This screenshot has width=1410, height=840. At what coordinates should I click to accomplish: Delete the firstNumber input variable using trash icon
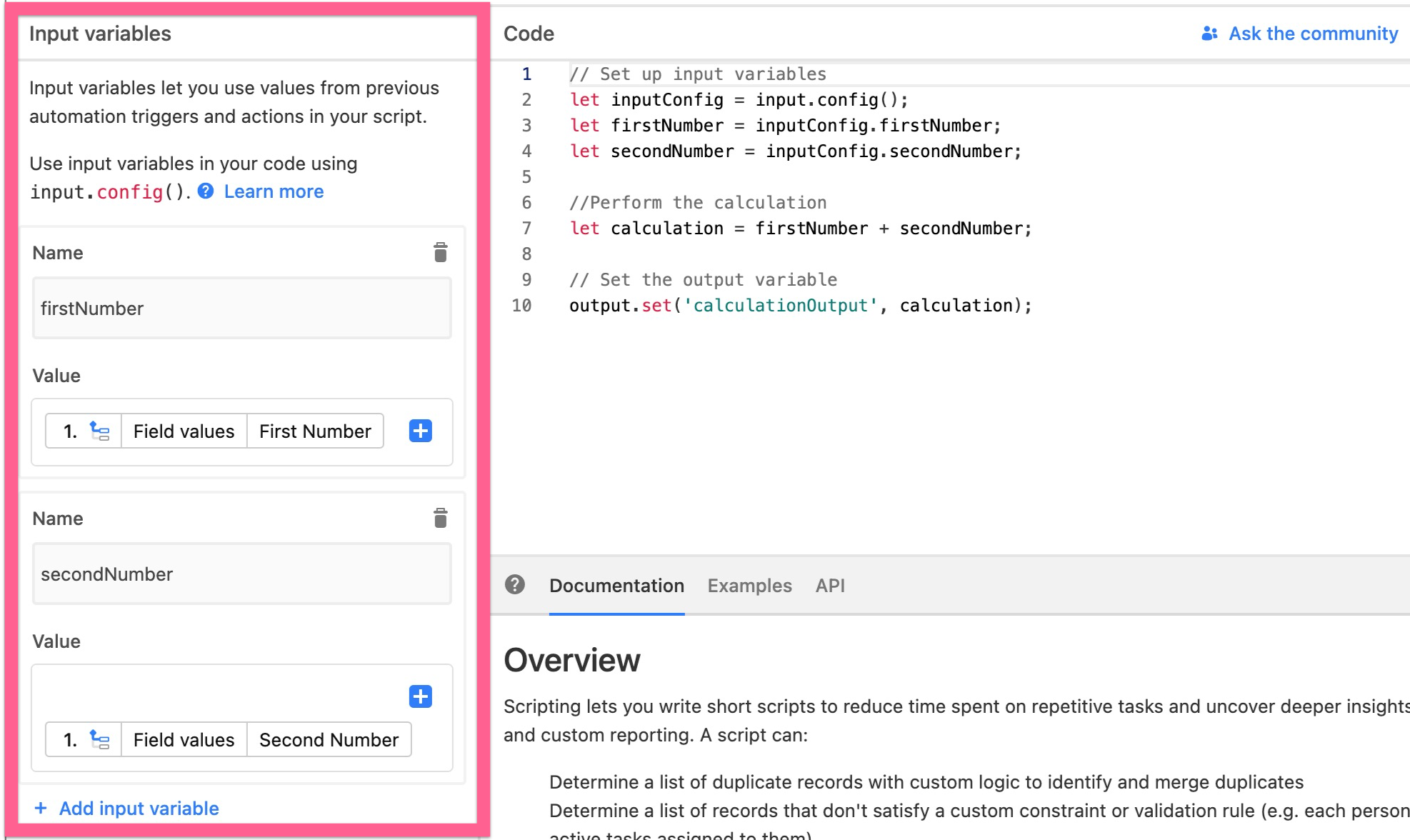[441, 253]
